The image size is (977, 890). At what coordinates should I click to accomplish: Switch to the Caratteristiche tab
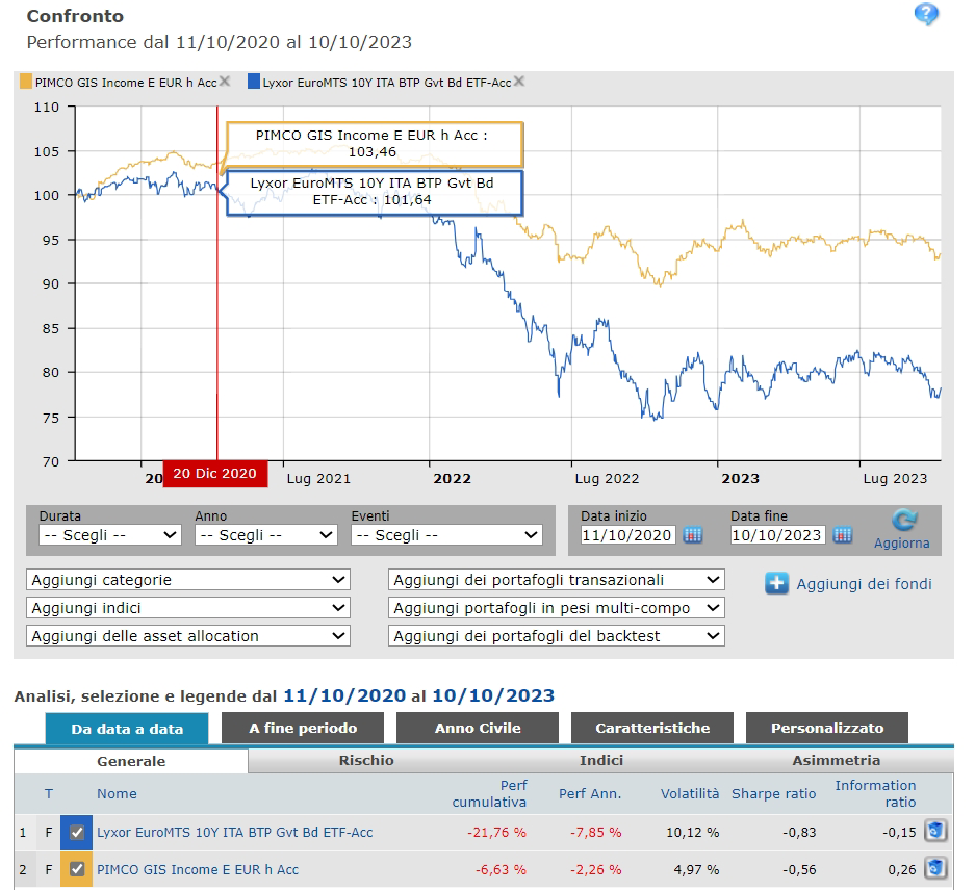click(652, 728)
